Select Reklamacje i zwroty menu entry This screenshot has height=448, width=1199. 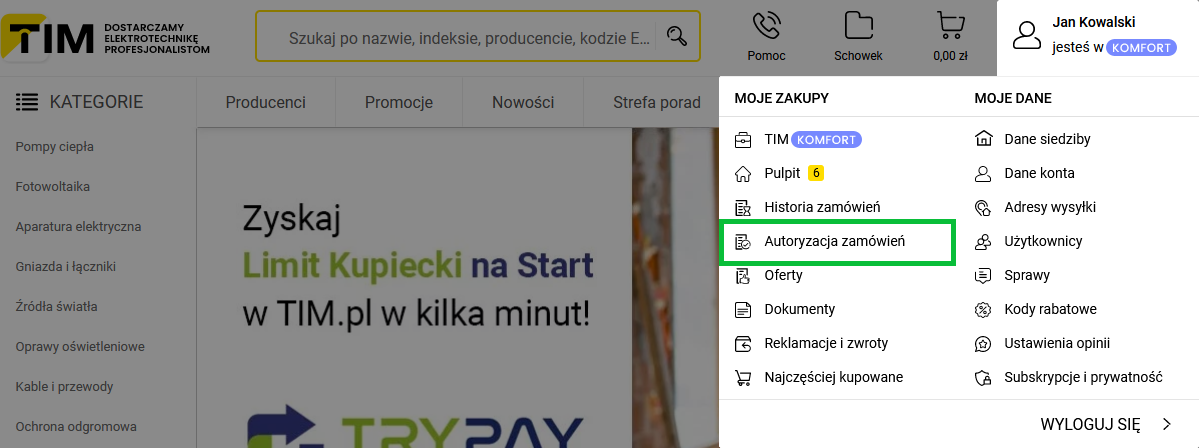pyautogui.click(x=826, y=343)
